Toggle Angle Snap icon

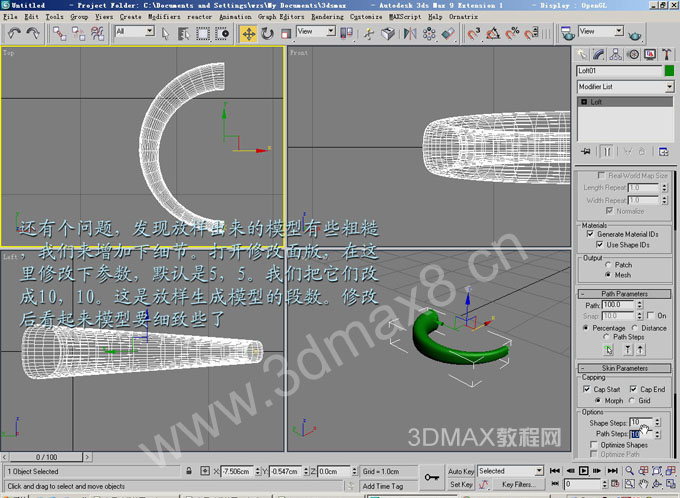click(493, 33)
